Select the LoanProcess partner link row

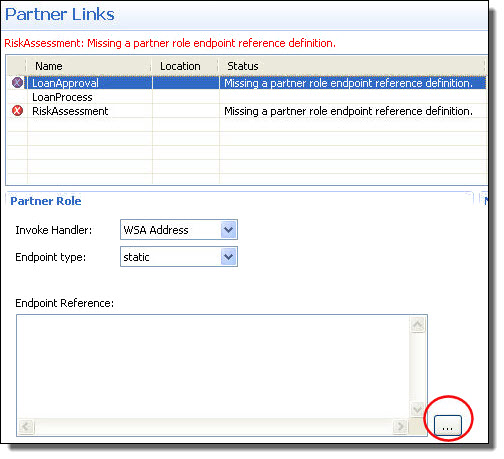pos(247,97)
